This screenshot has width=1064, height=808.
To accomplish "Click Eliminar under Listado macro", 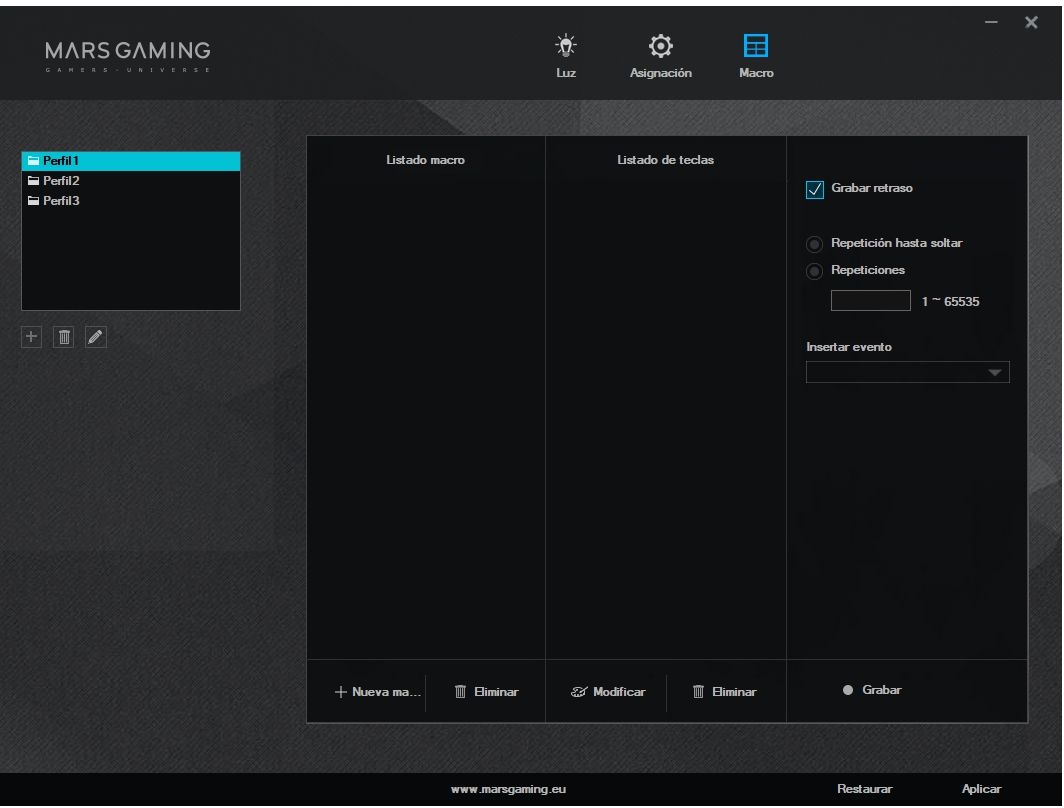I will coord(486,692).
